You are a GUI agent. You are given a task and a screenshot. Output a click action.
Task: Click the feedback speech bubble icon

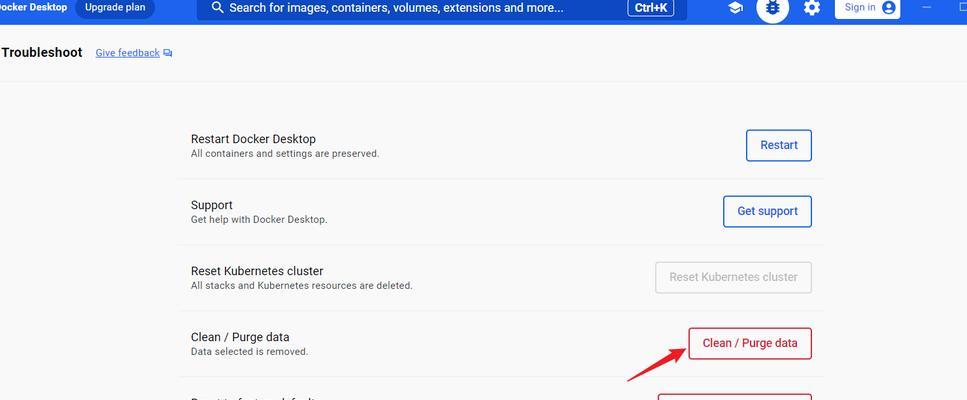click(168, 53)
